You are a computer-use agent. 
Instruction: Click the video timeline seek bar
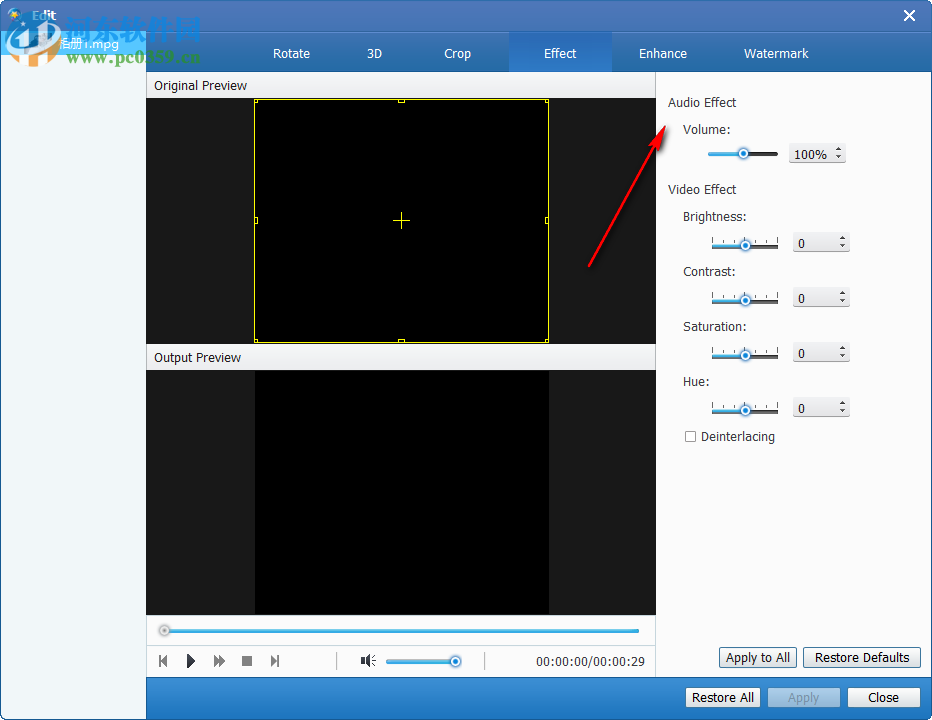click(x=400, y=631)
